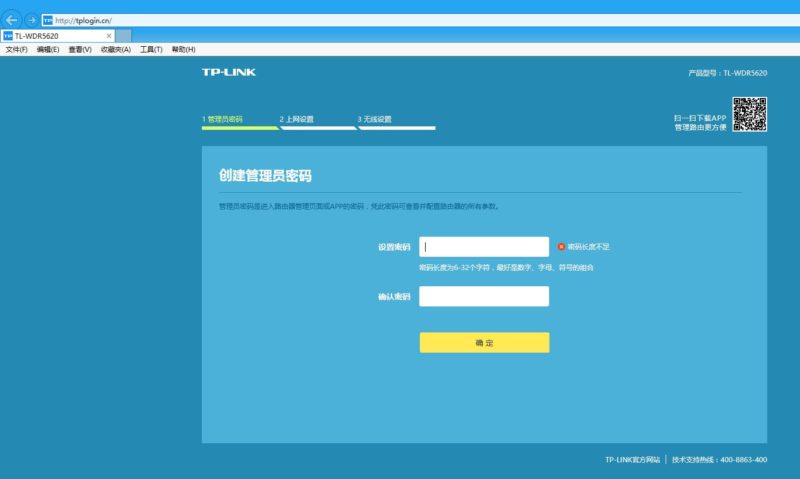Select step 3 无线设置
800x479 pixels.
(375, 119)
